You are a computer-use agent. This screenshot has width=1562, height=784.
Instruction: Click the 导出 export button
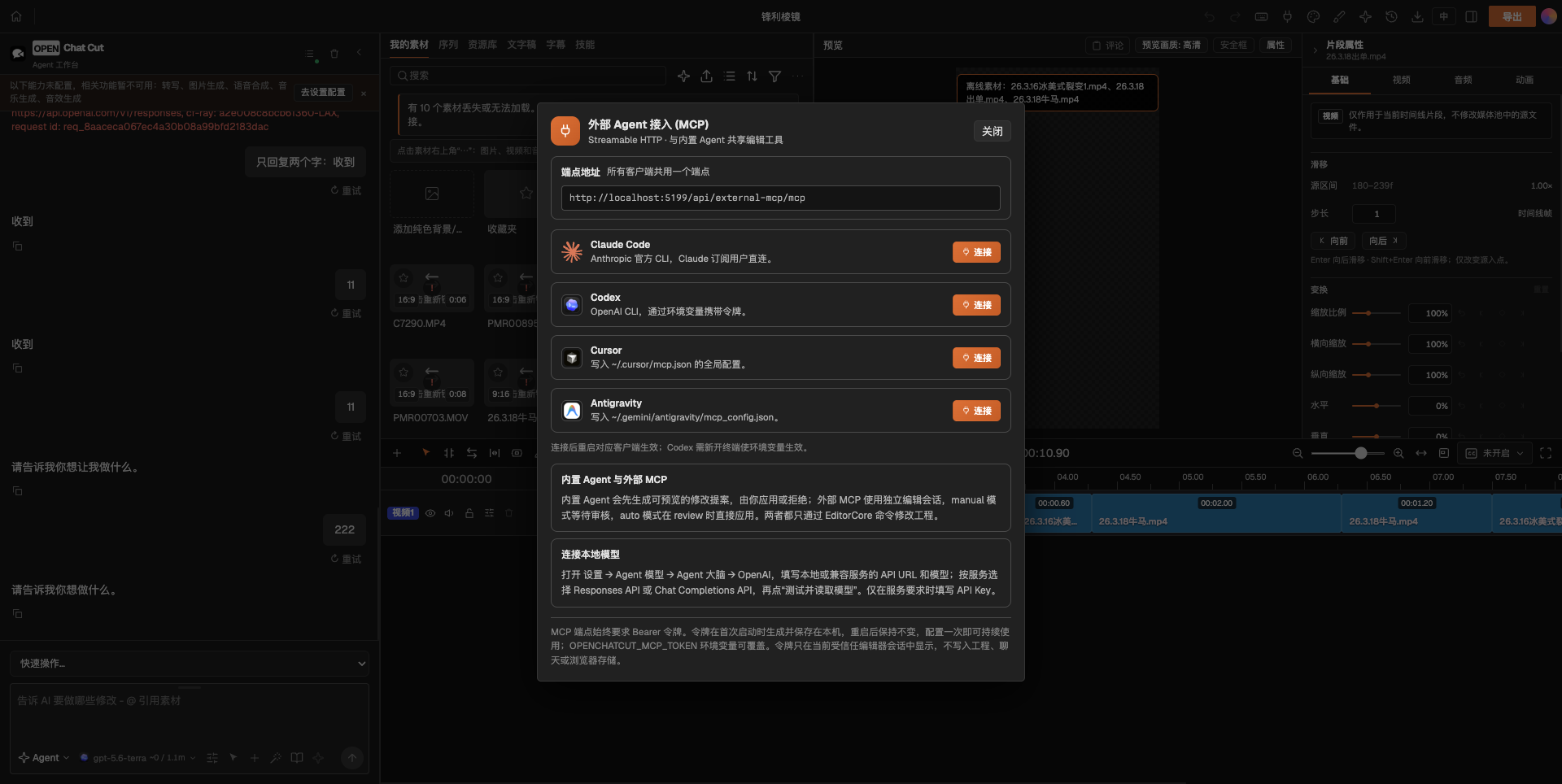(x=1512, y=17)
